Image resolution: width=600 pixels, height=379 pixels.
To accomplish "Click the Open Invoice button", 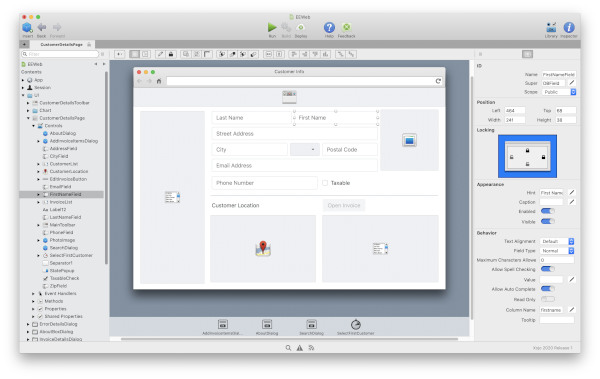I will point(344,206).
